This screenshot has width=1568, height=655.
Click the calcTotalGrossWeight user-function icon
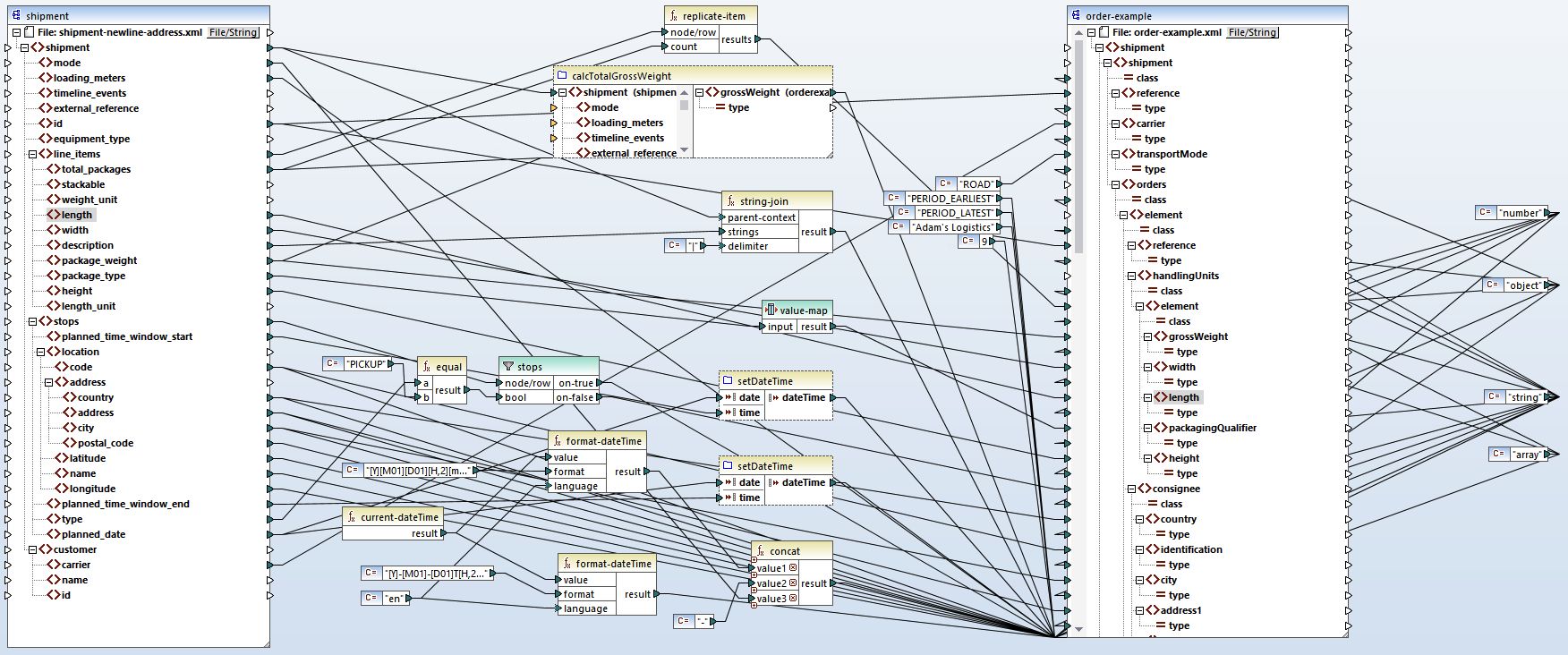562,76
